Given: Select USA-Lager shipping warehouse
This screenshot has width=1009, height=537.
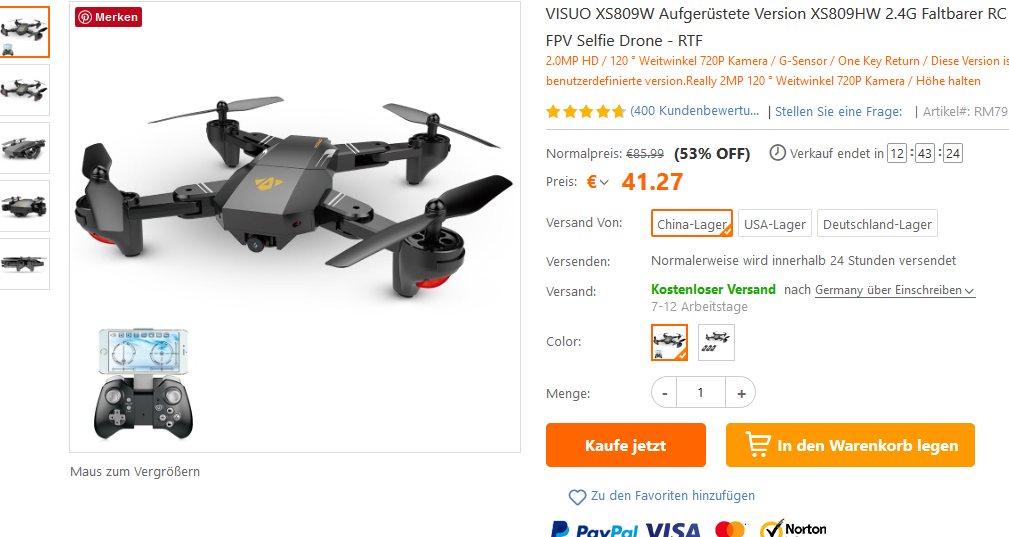Looking at the screenshot, I should click(775, 224).
